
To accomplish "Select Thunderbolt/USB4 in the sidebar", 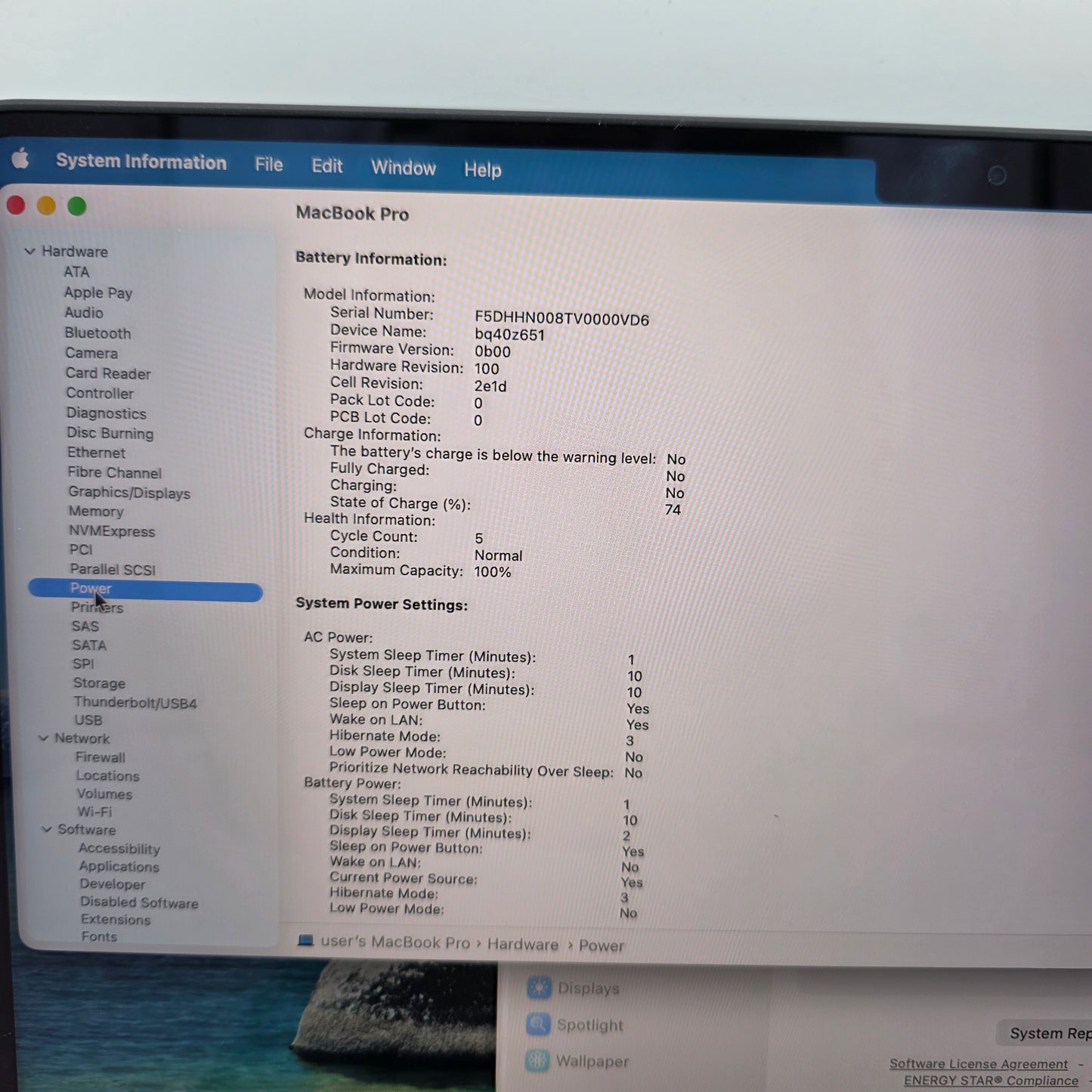I will [x=135, y=702].
